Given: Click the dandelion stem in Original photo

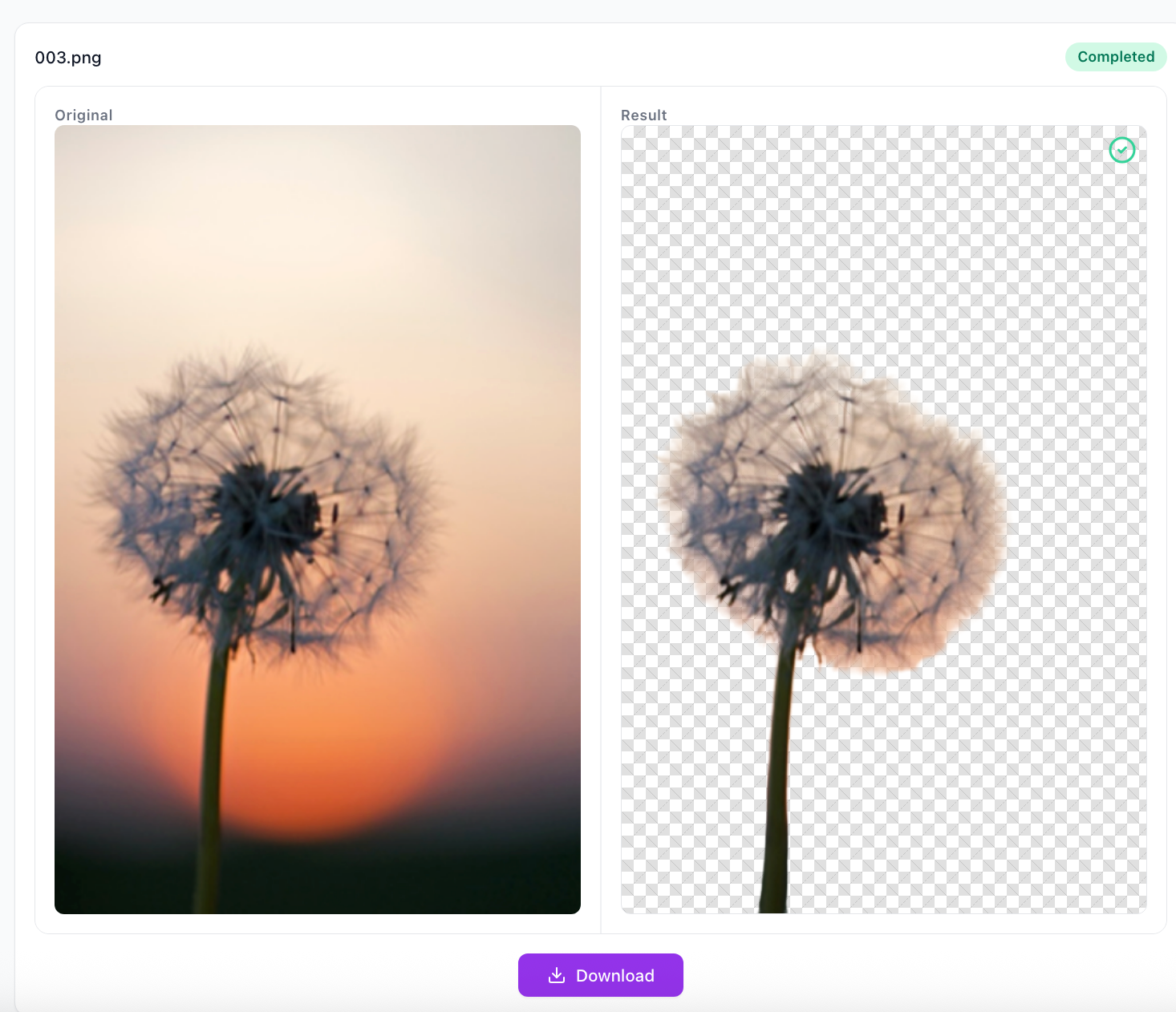Looking at the screenshot, I should (x=211, y=762).
